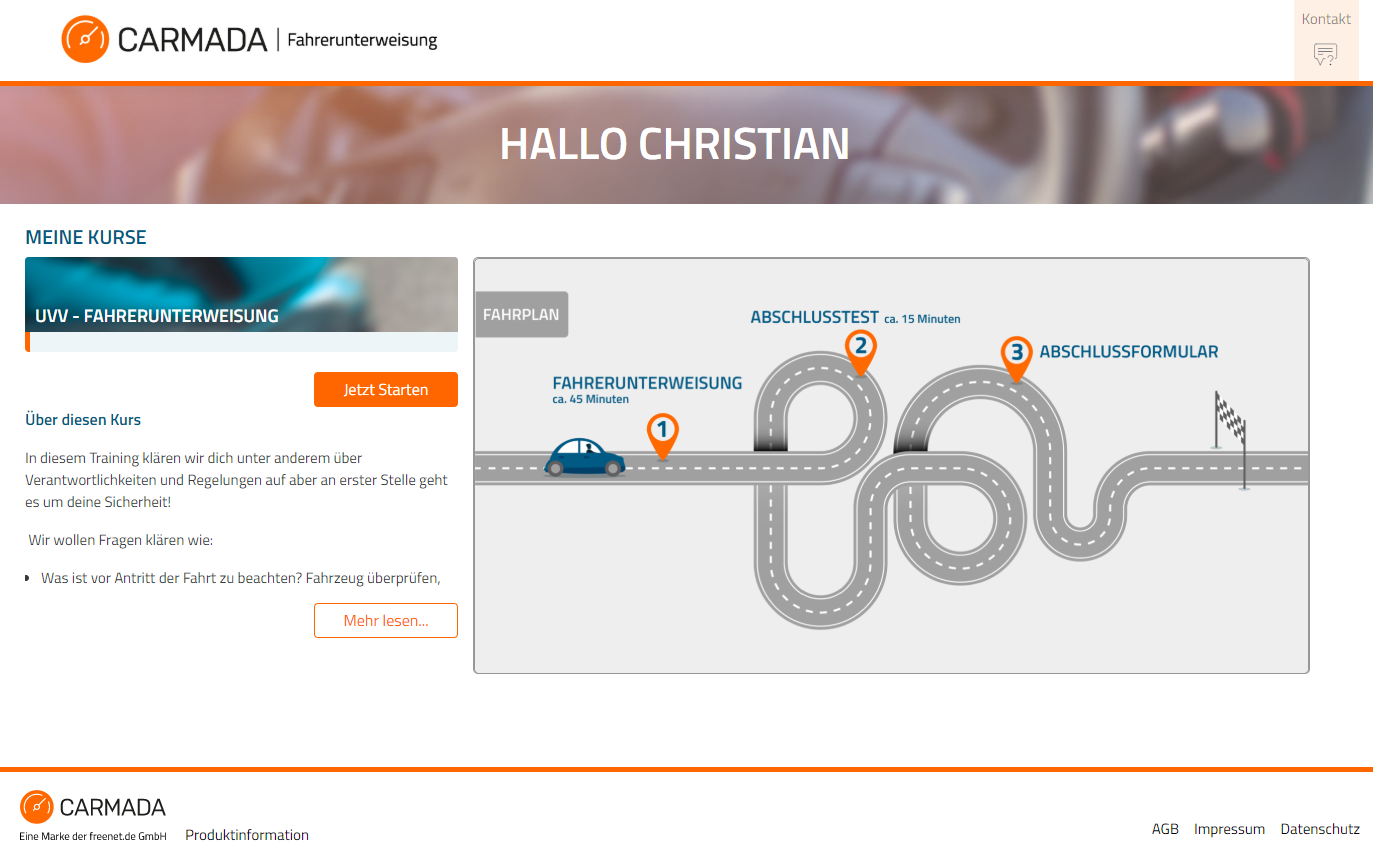Select map pin number 1 on the road
The width and height of the screenshot is (1373, 854).
662,437
